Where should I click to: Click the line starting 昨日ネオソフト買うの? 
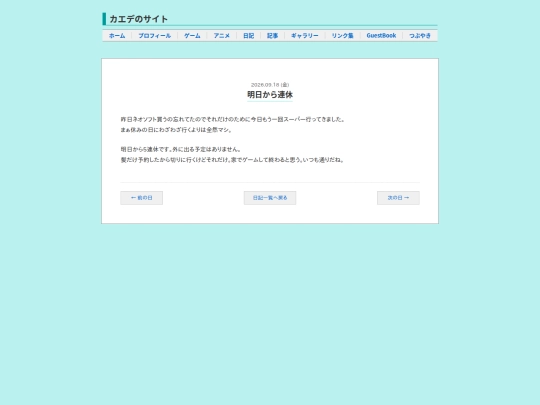coord(232,120)
